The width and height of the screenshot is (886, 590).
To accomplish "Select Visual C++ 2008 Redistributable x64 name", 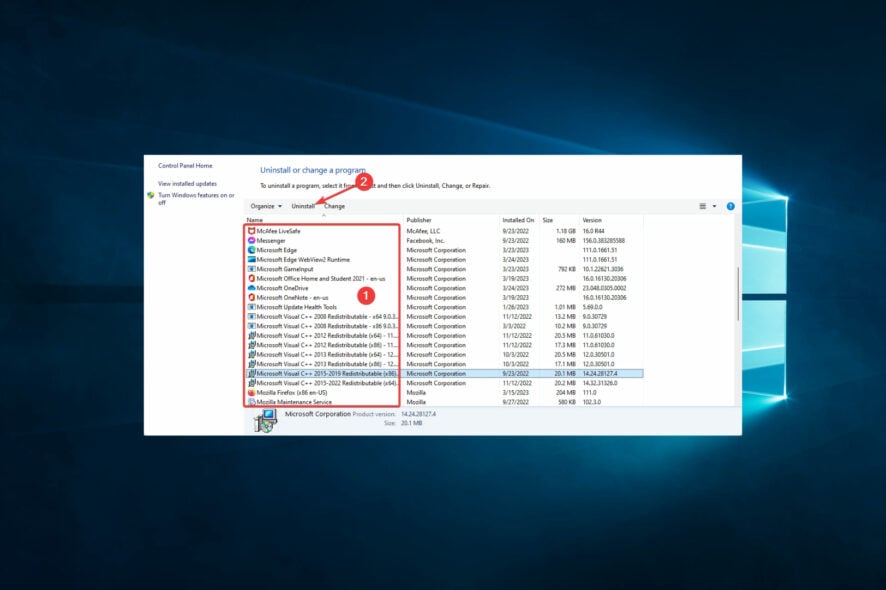I will (x=327, y=317).
